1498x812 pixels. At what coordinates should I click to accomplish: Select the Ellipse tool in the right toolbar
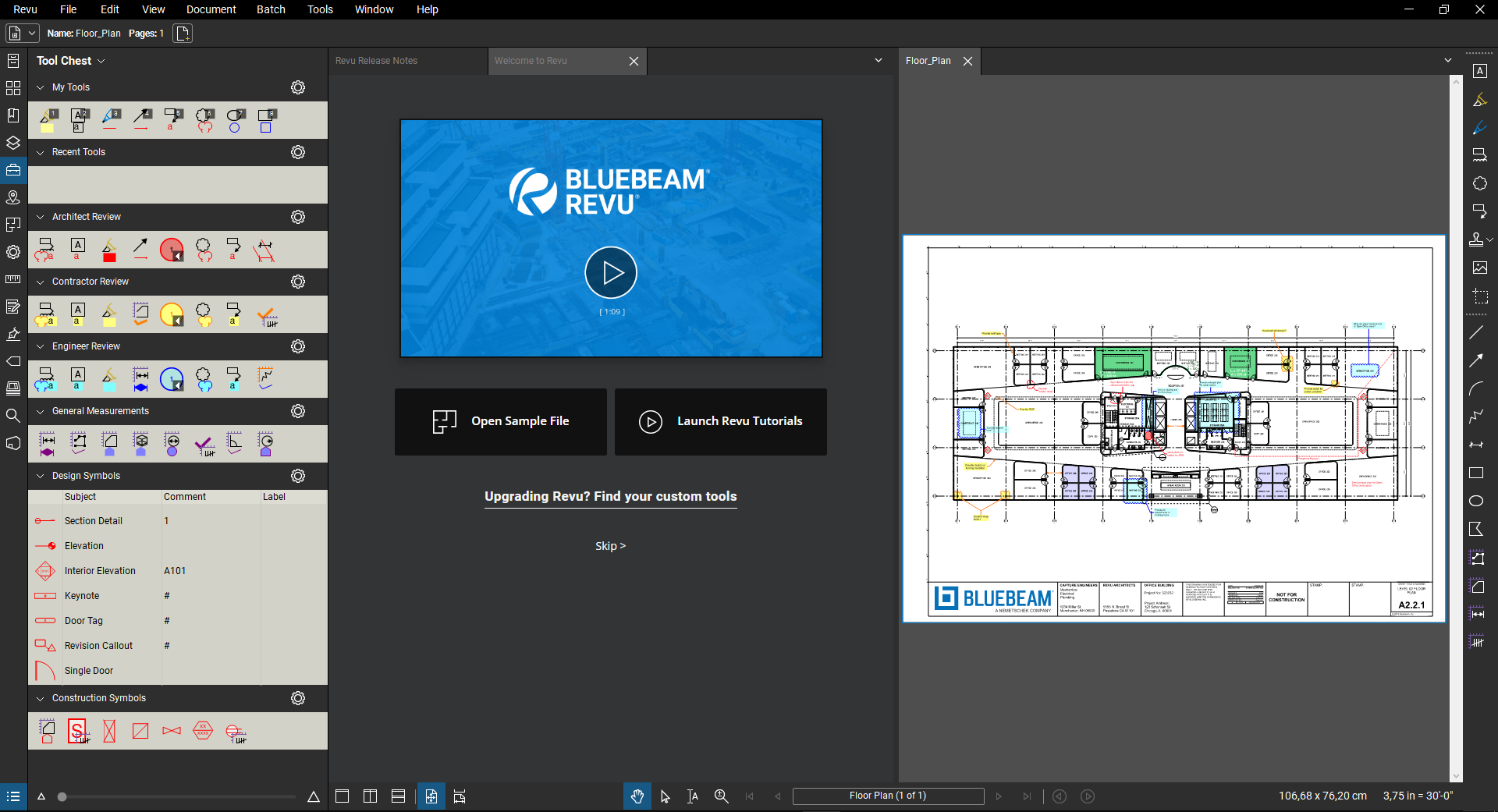click(x=1476, y=501)
